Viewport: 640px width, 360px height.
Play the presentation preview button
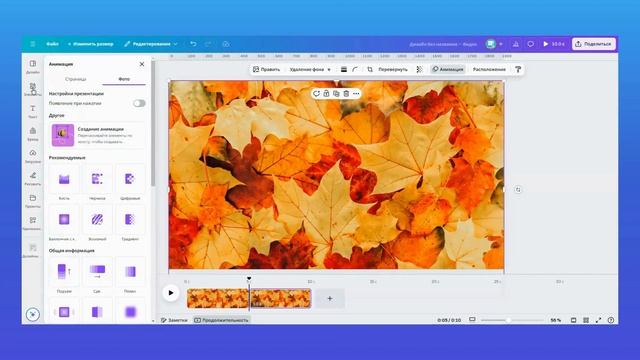point(553,44)
